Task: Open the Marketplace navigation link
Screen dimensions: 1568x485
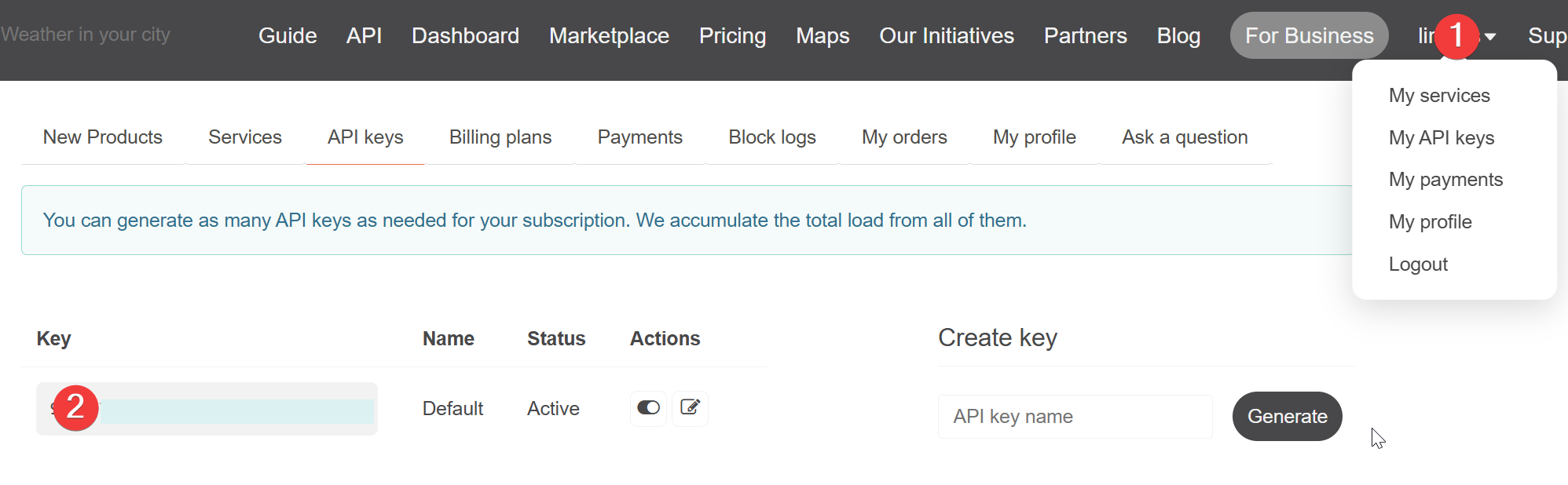Action: click(609, 36)
